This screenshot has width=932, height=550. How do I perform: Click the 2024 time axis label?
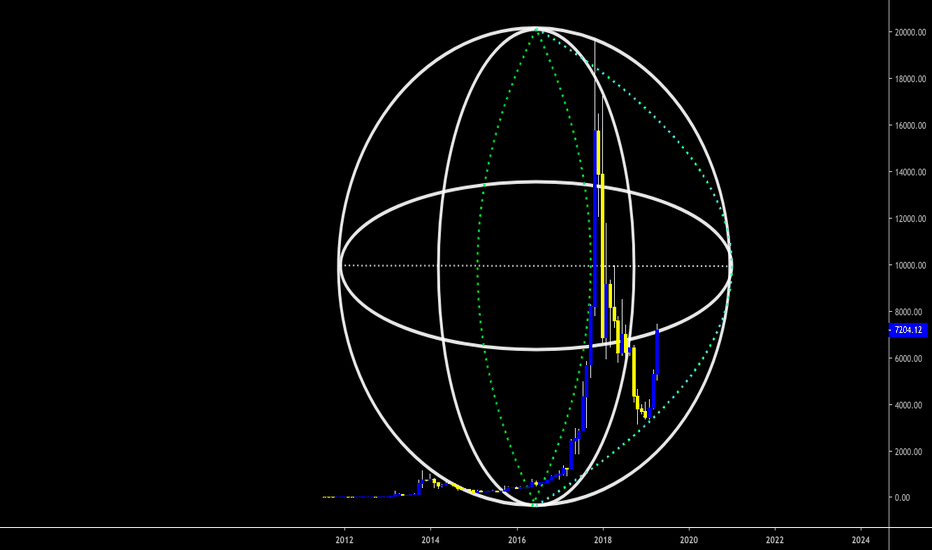[x=861, y=540]
